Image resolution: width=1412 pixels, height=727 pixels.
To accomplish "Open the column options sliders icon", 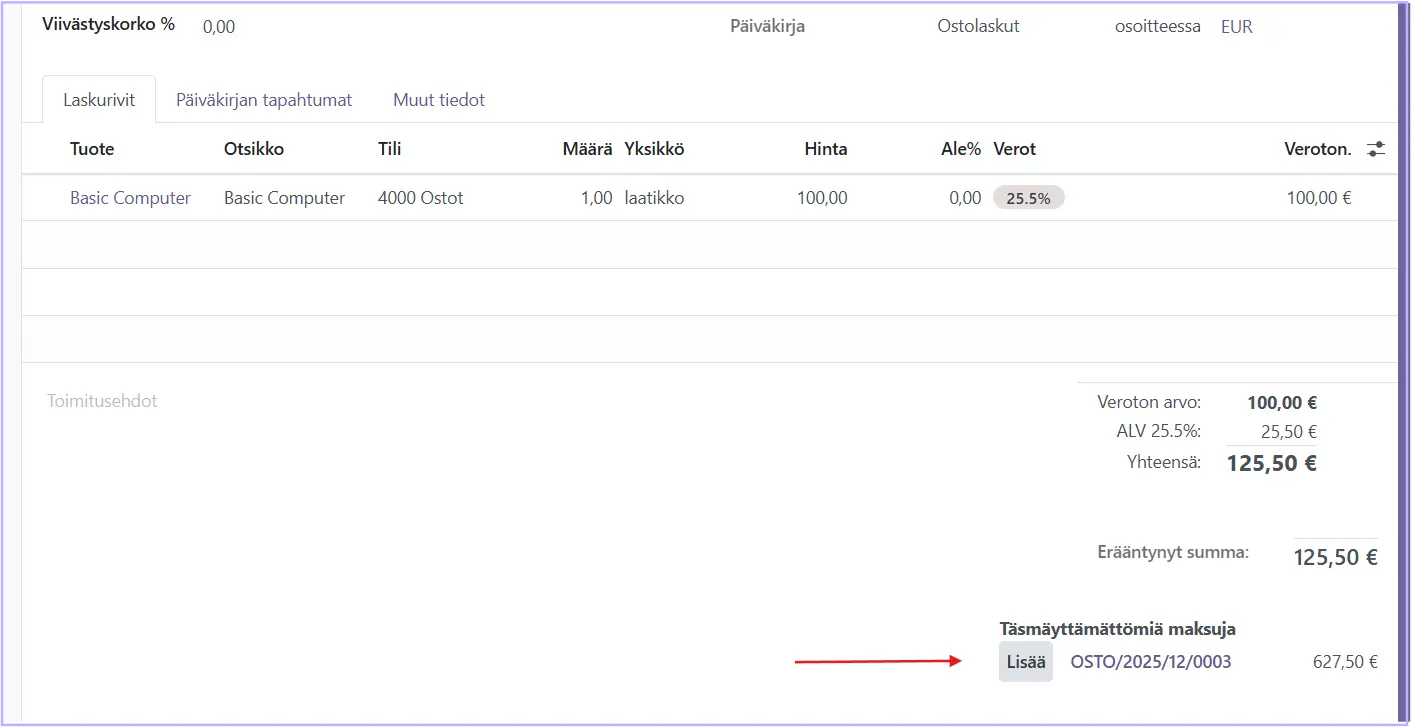I will pos(1376,149).
